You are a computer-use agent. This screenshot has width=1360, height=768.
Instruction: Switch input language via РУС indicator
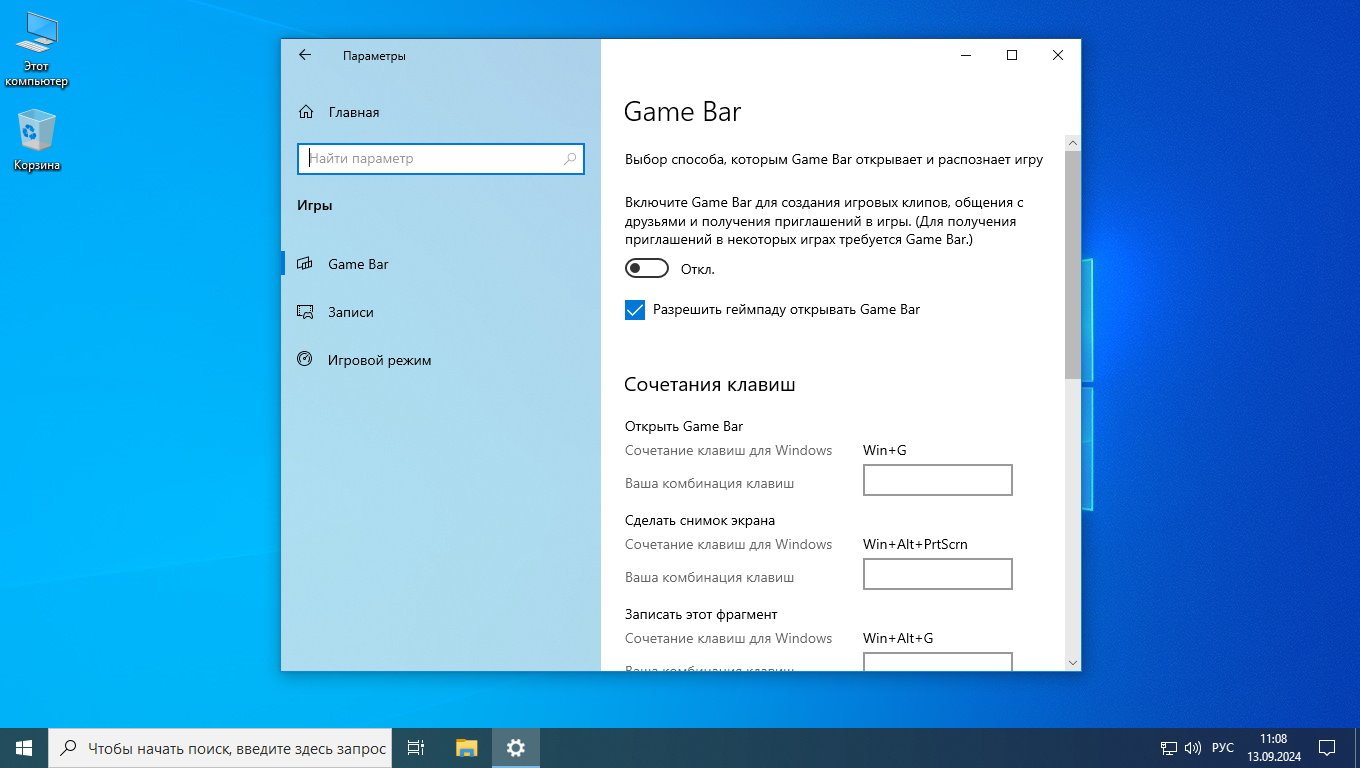pyautogui.click(x=1223, y=747)
